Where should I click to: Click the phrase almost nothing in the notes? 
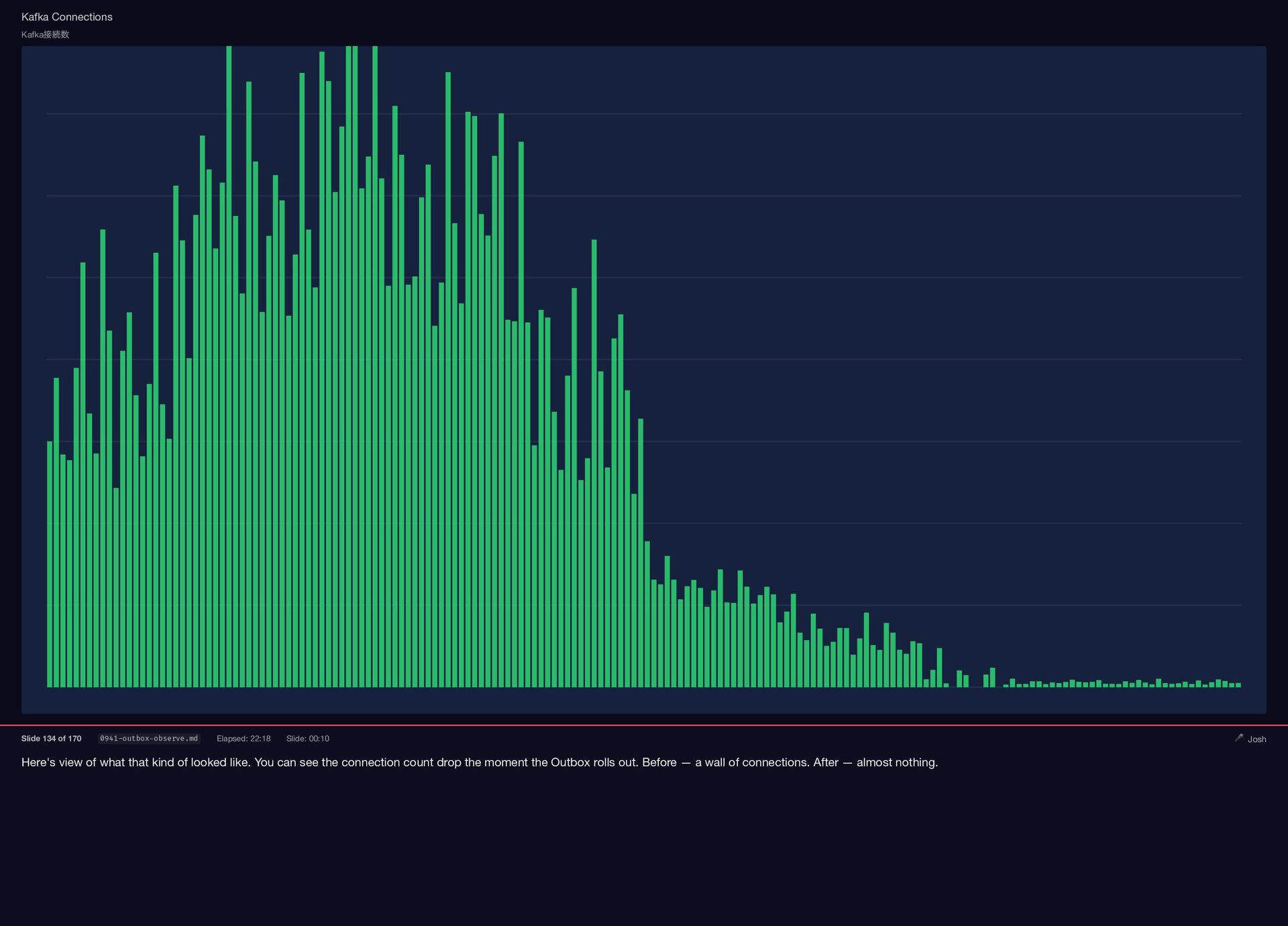click(896, 762)
